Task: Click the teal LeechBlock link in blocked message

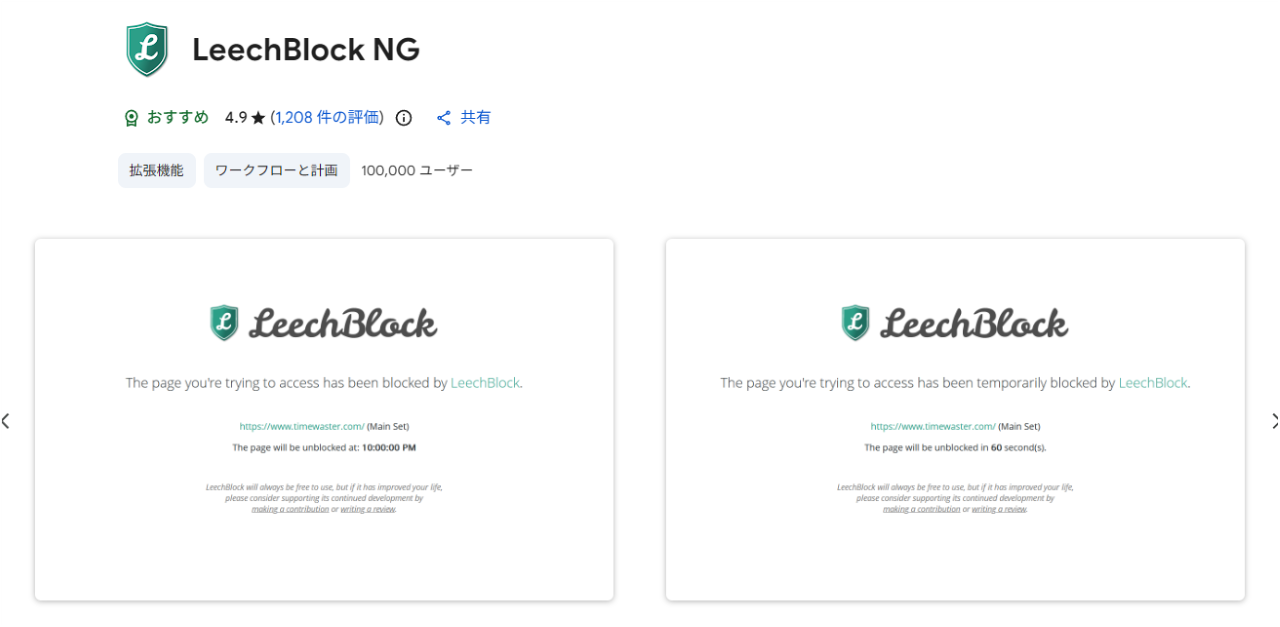Action: click(x=485, y=382)
